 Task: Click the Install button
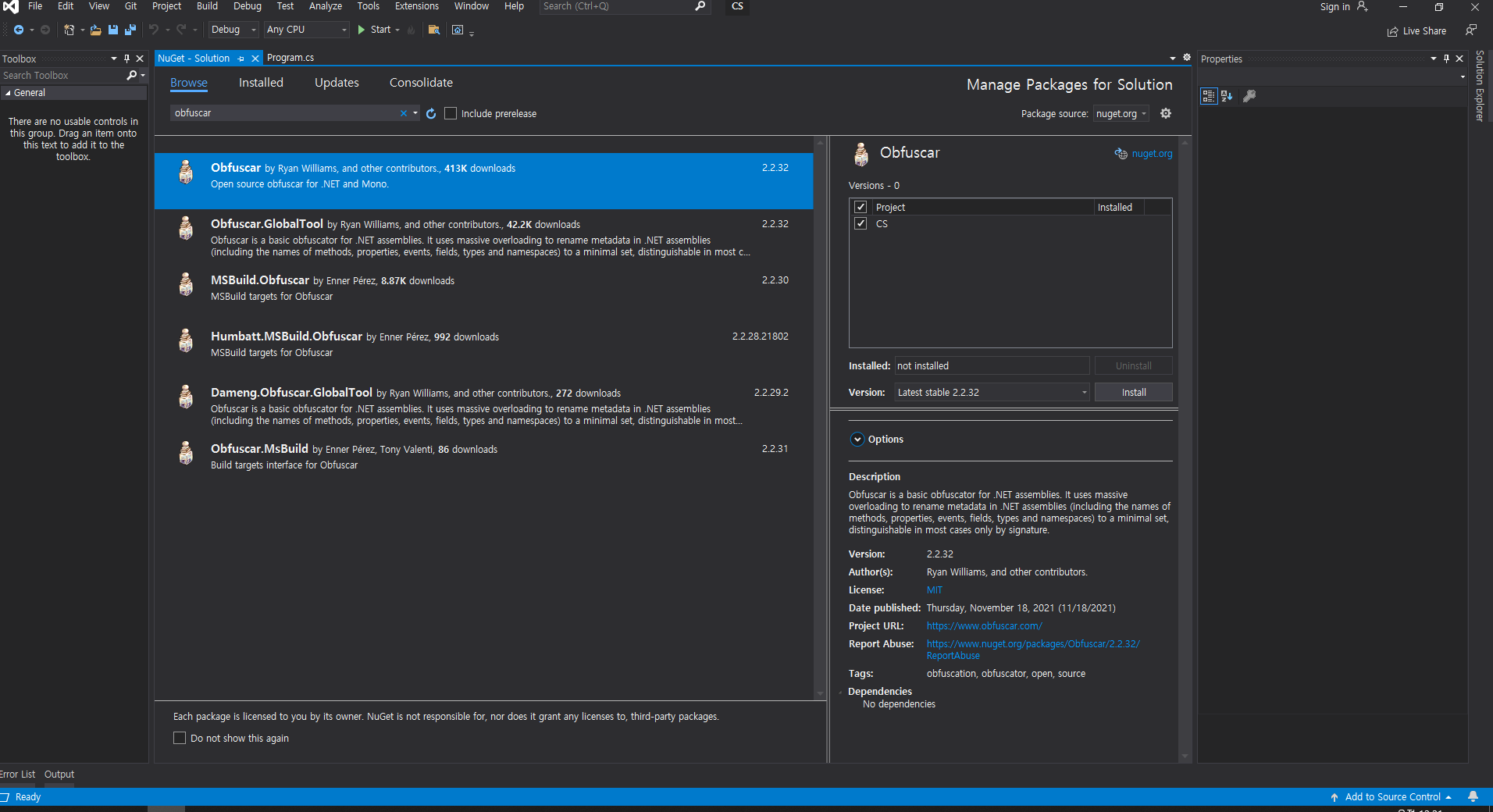[x=1134, y=392]
